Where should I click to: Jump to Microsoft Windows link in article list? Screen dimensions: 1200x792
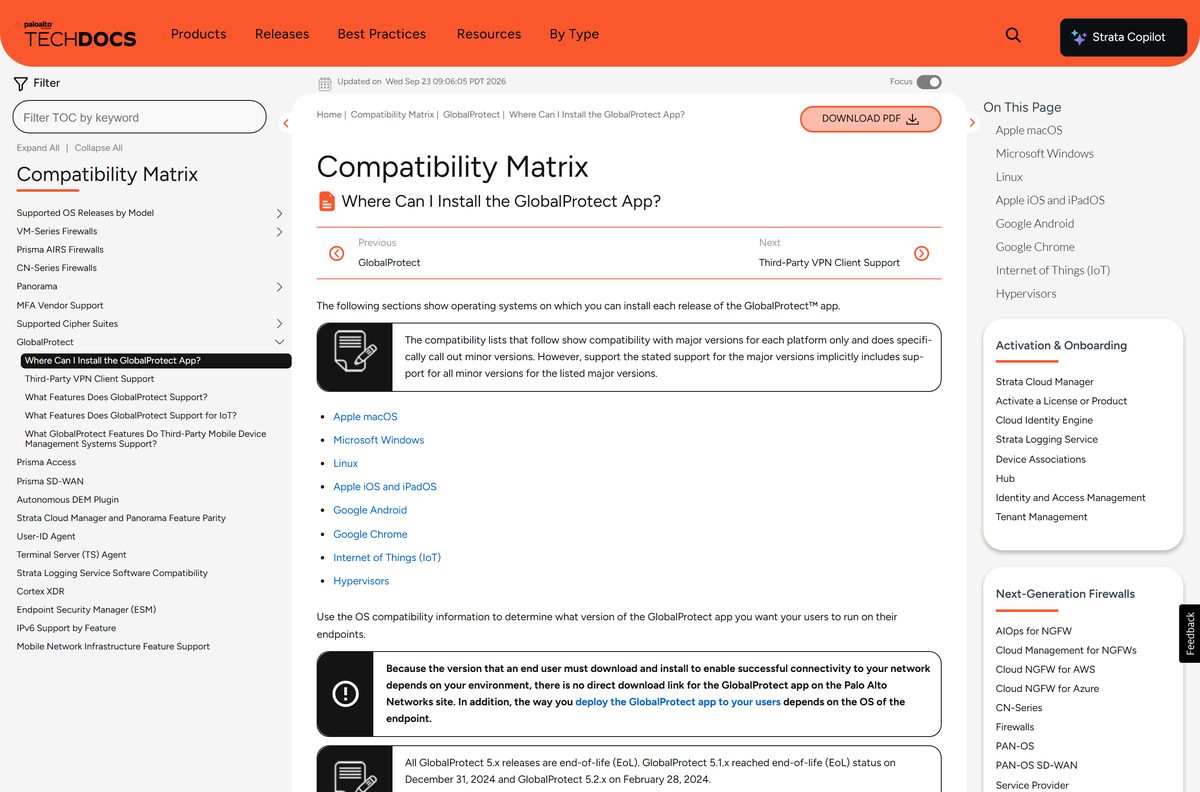(379, 440)
